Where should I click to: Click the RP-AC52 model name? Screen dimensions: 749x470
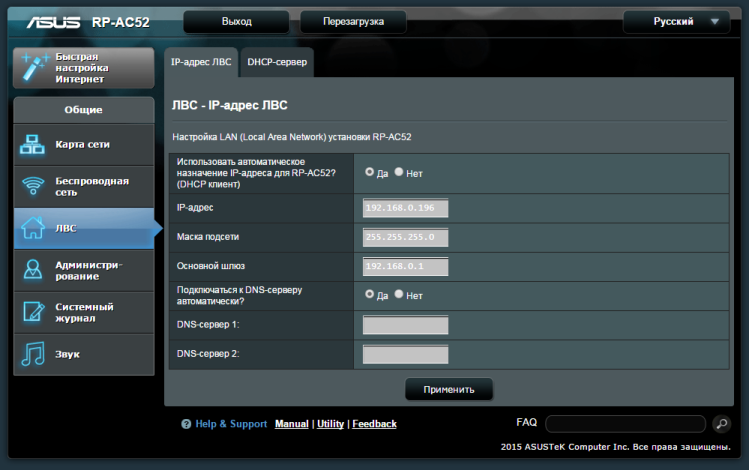pyautogui.click(x=120, y=22)
